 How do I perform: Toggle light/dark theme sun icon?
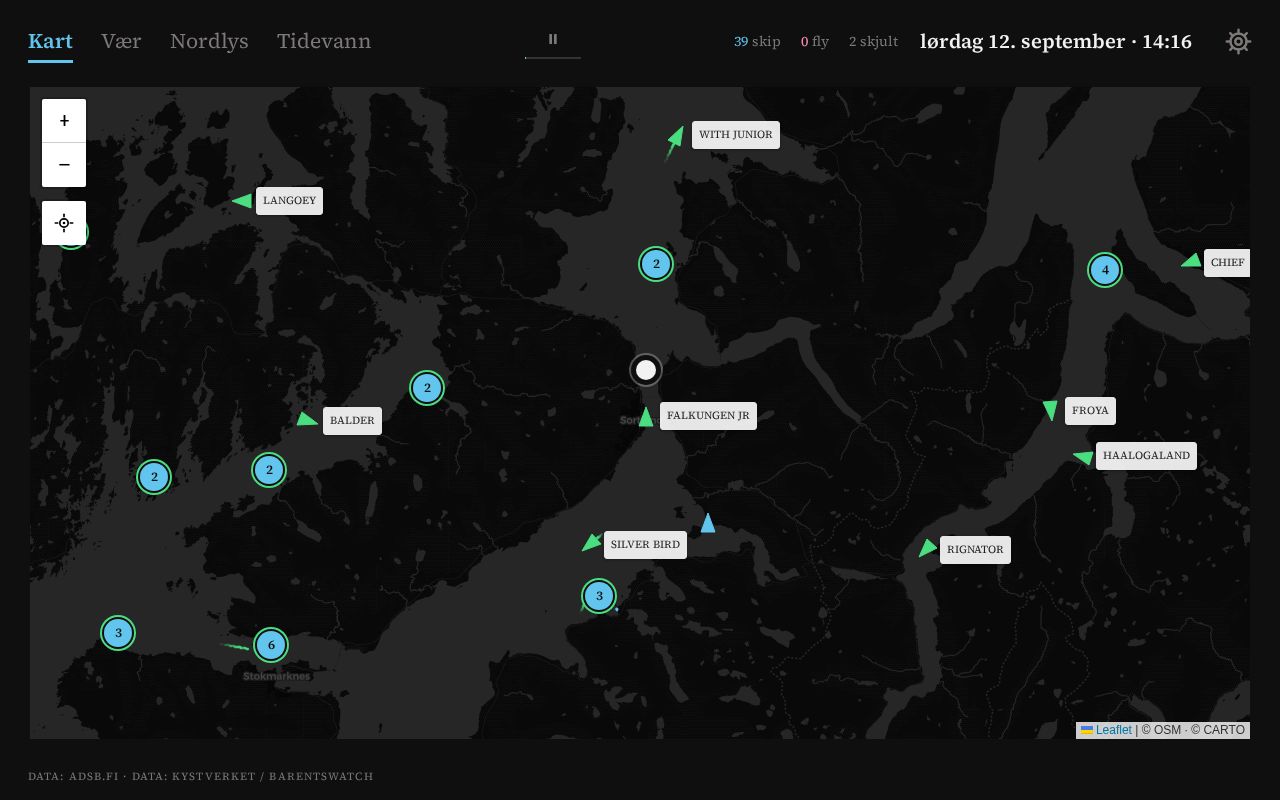1238,41
